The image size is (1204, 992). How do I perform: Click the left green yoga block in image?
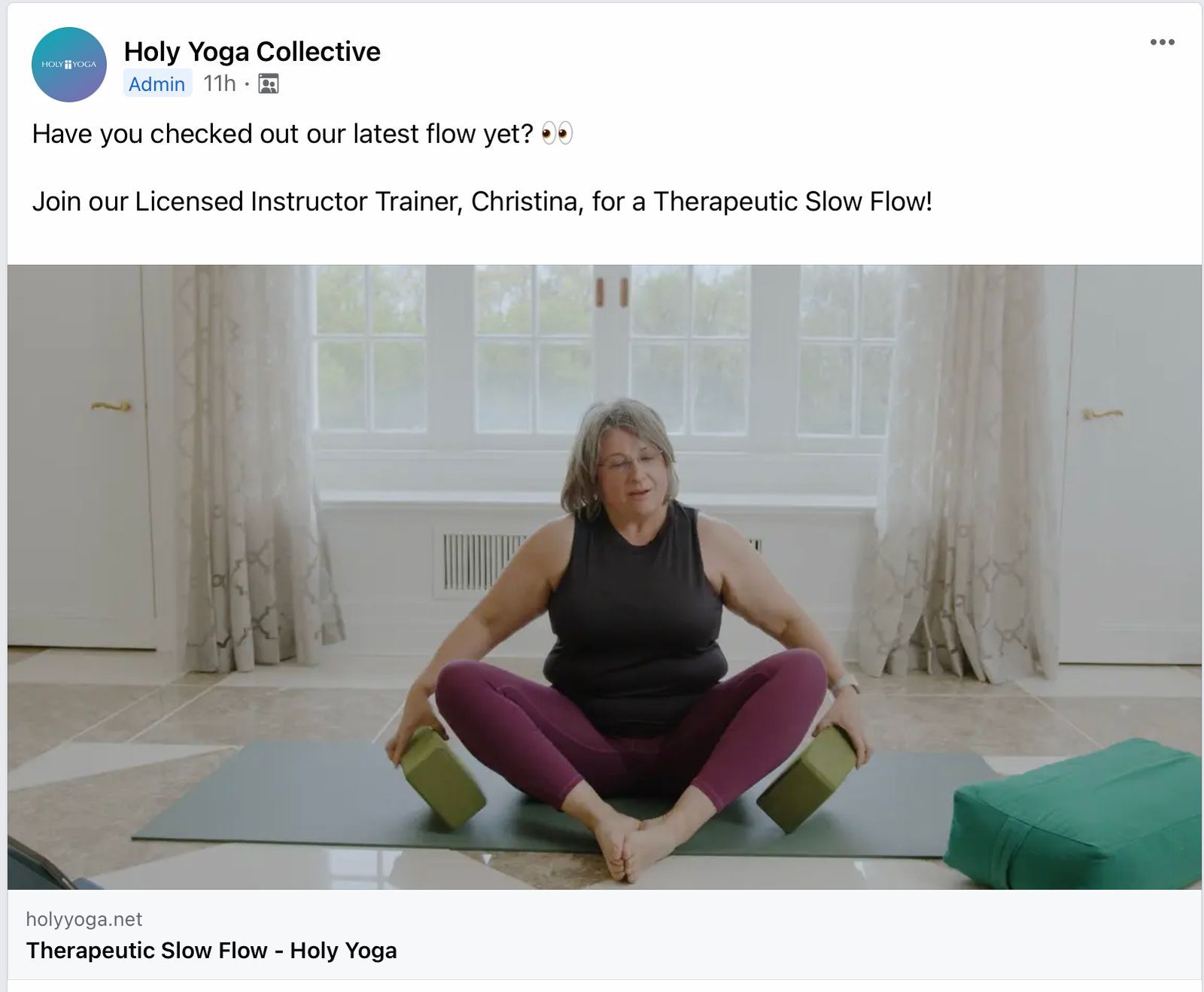click(442, 777)
